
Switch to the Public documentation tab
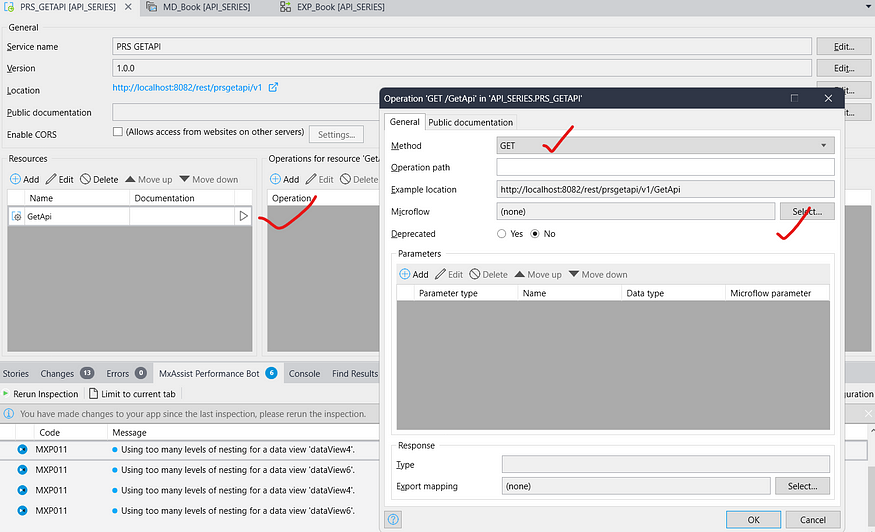(470, 122)
